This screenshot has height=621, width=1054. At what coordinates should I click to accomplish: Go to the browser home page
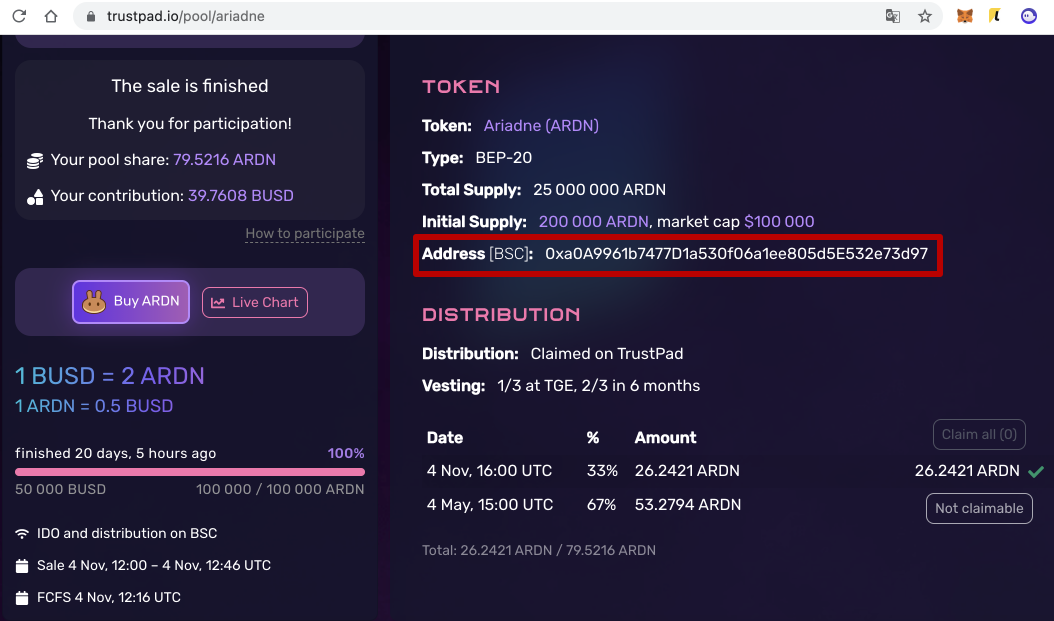pos(51,17)
